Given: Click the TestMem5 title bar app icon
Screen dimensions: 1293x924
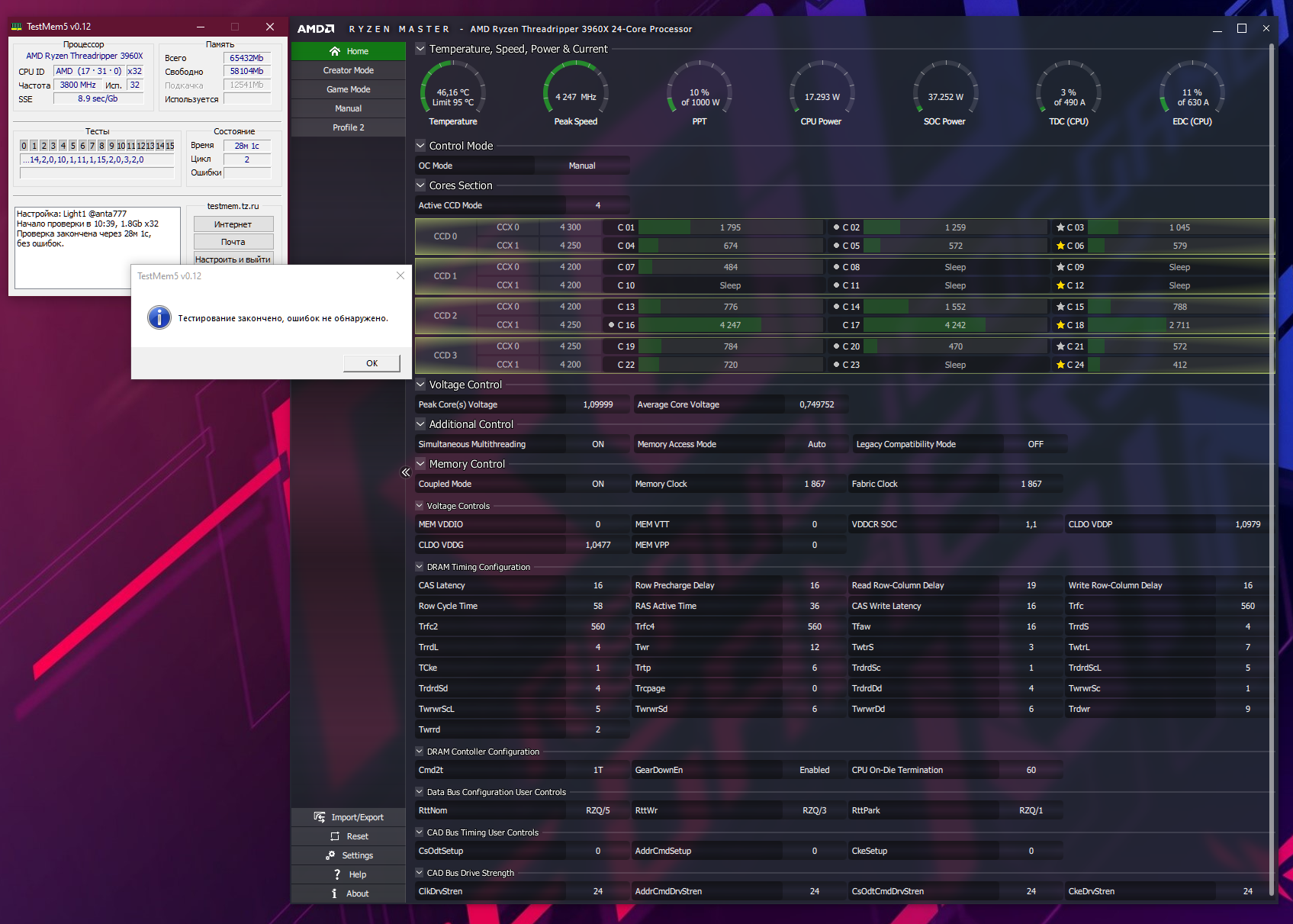Looking at the screenshot, I should coord(17,26).
